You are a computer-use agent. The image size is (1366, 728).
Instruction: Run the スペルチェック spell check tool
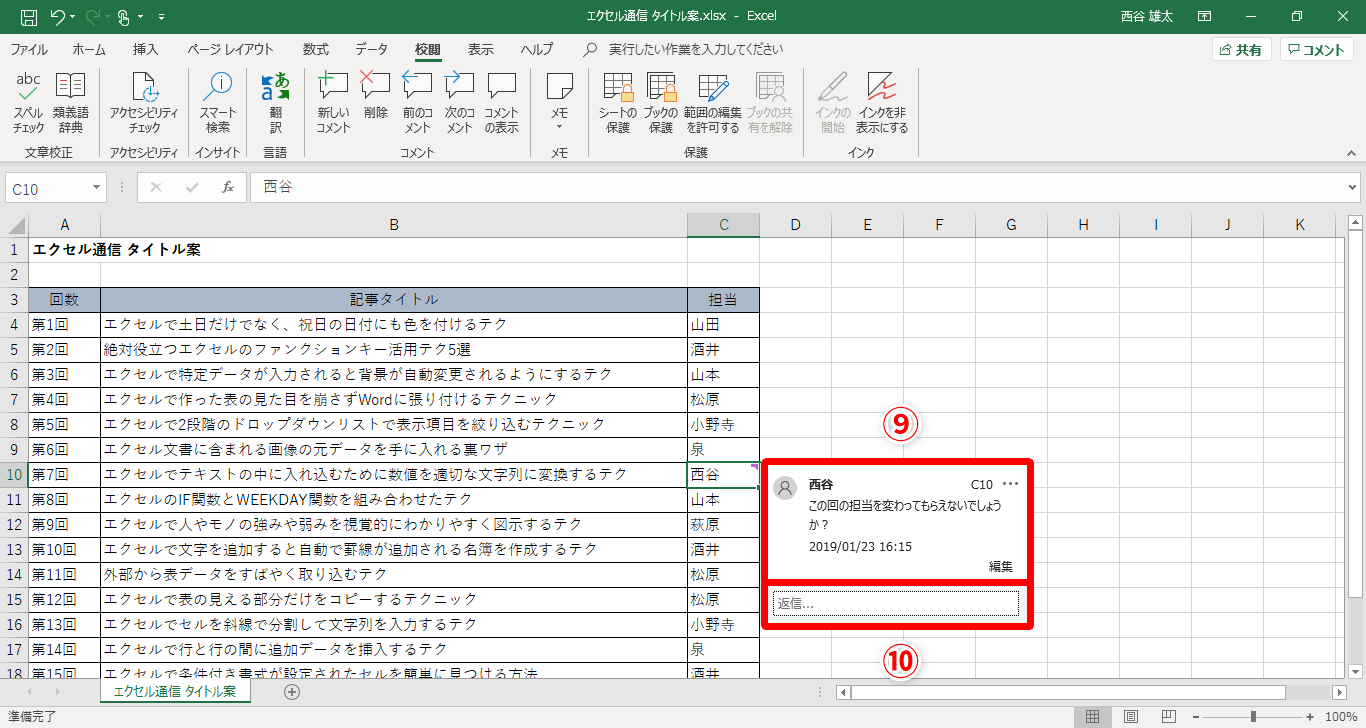tap(28, 103)
